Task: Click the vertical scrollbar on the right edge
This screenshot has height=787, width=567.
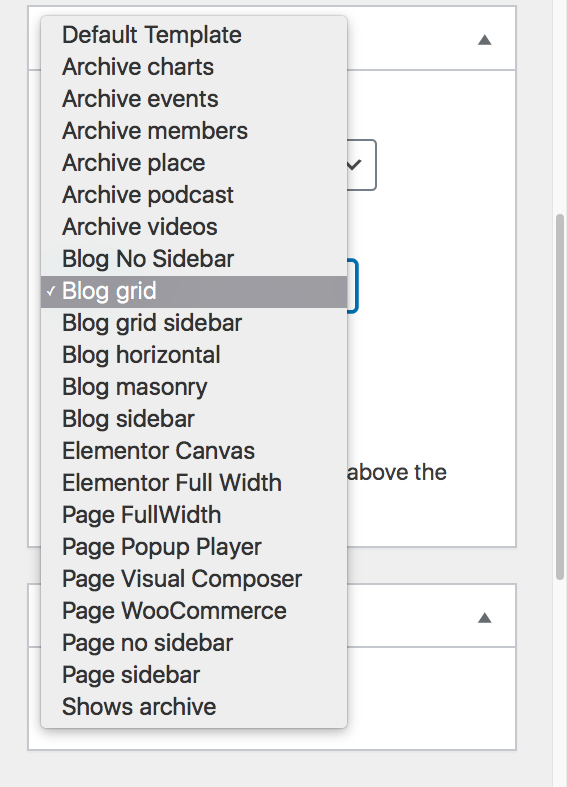Action: coord(560,397)
